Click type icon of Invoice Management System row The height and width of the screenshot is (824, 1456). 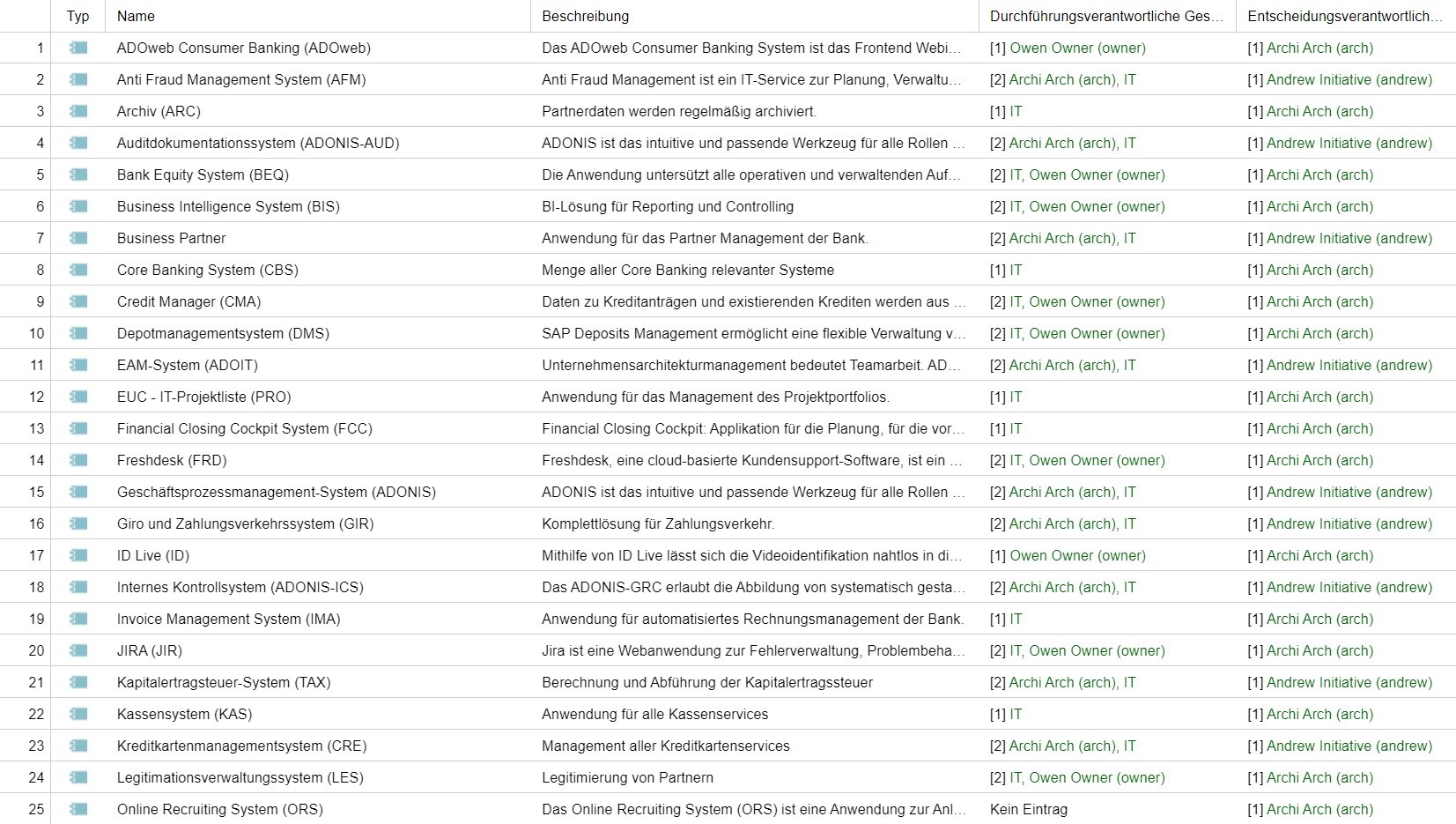(78, 619)
